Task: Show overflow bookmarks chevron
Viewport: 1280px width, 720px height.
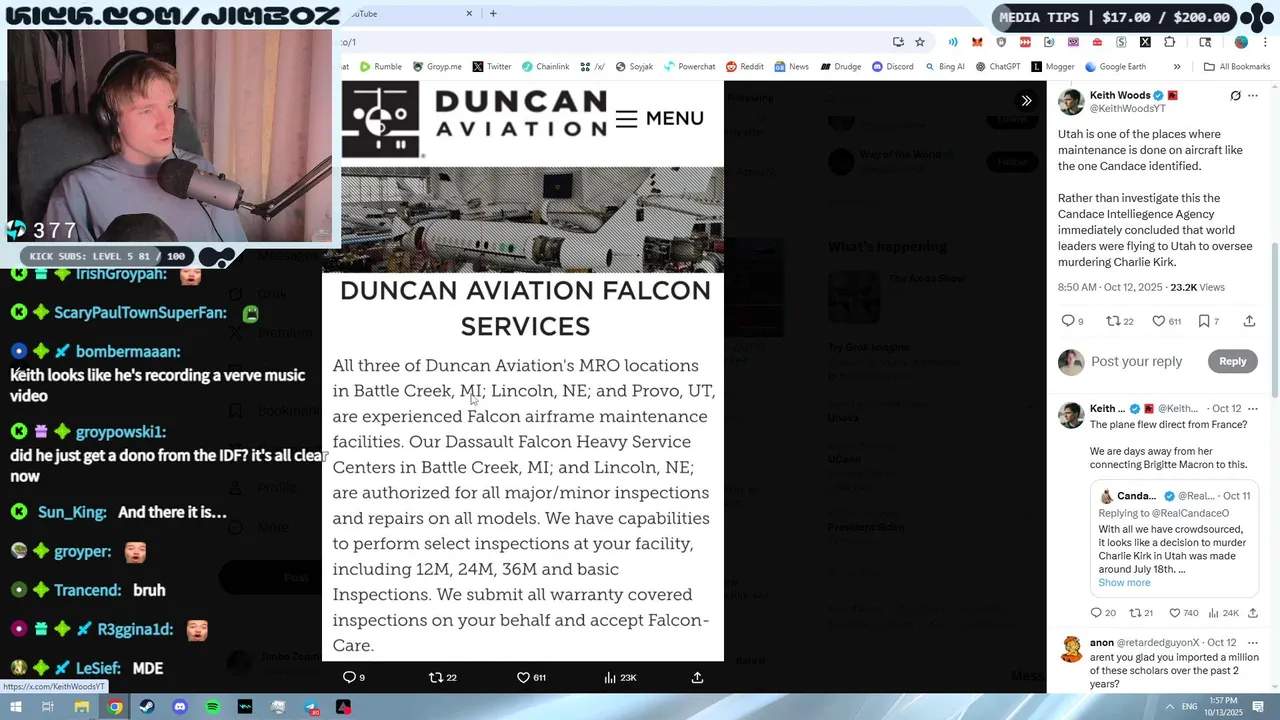Action: tap(1177, 67)
